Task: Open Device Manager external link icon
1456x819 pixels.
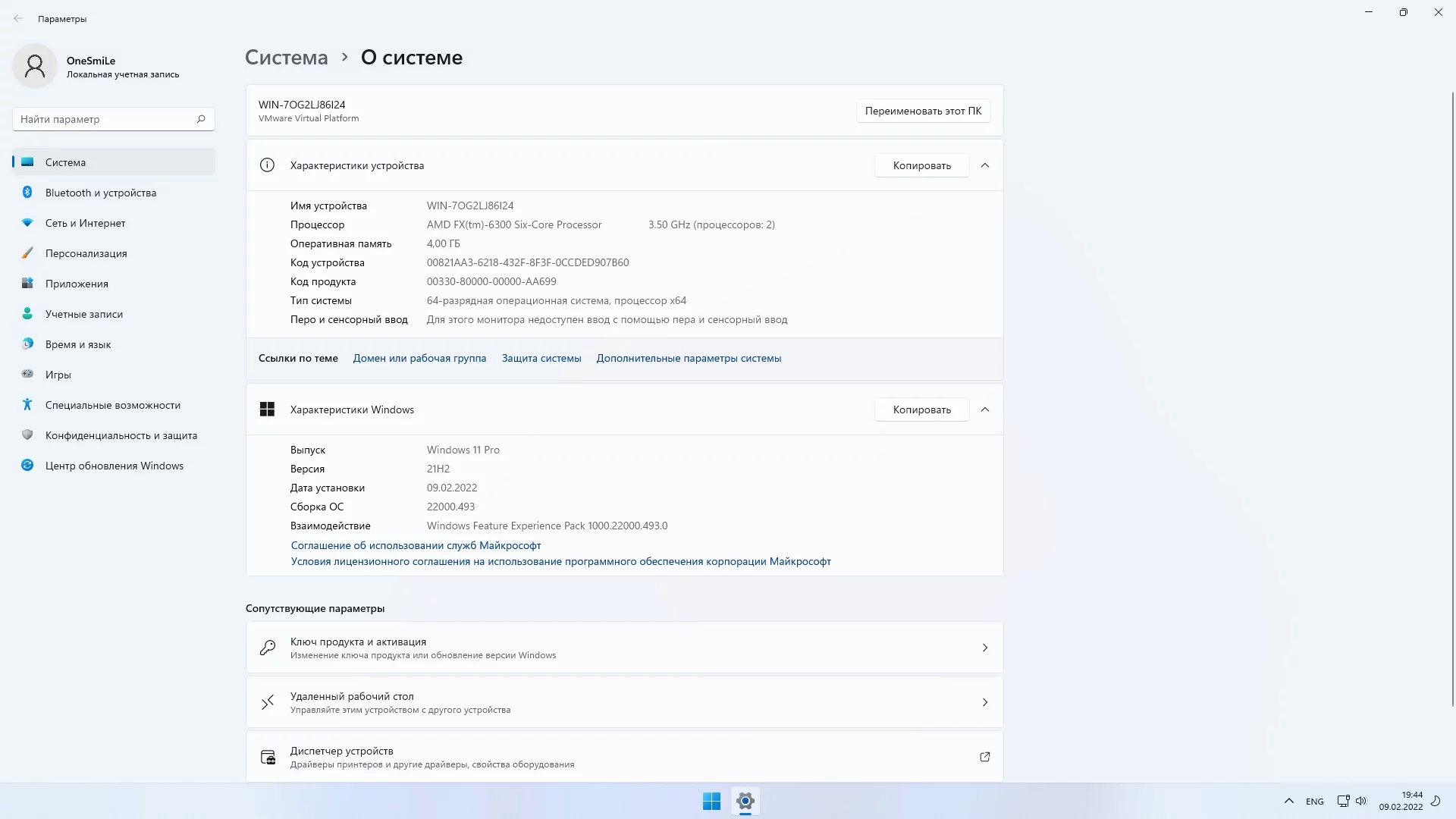Action: click(x=984, y=757)
